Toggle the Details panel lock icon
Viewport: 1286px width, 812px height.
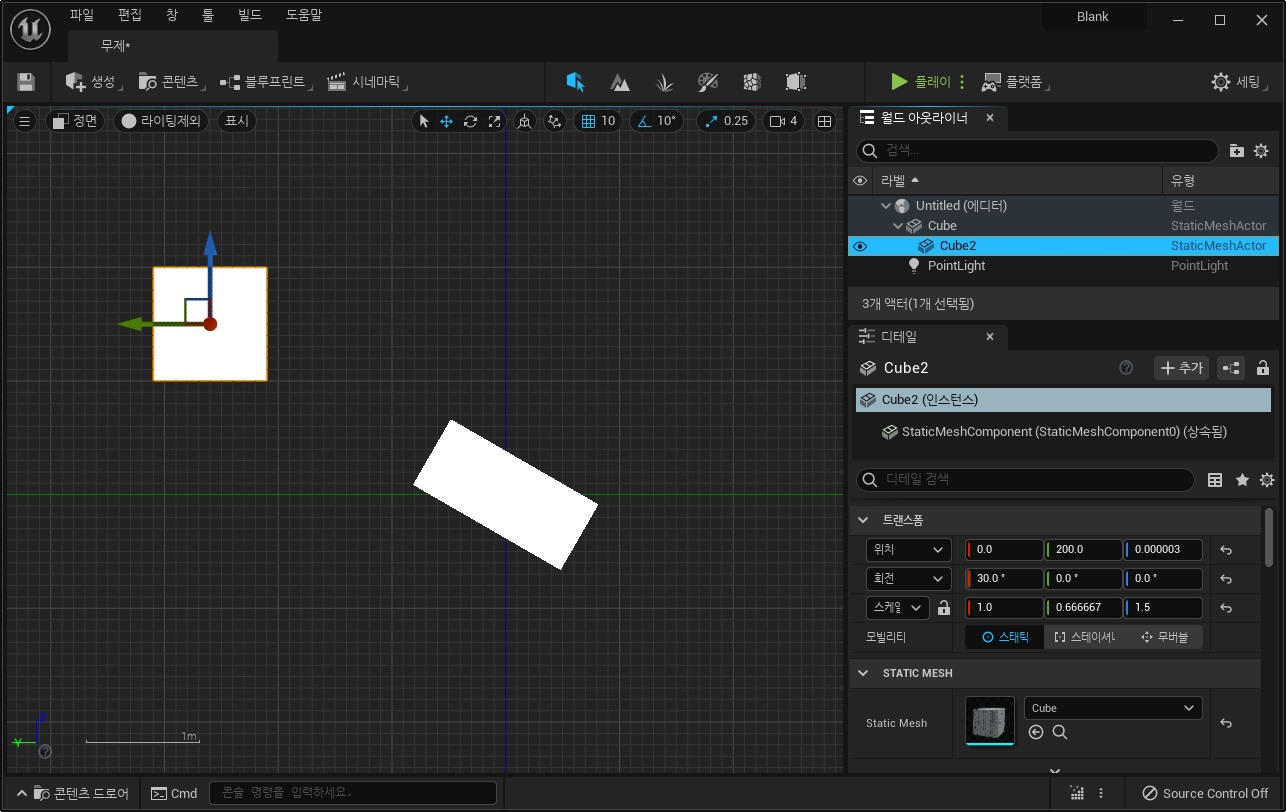pyautogui.click(x=1263, y=368)
